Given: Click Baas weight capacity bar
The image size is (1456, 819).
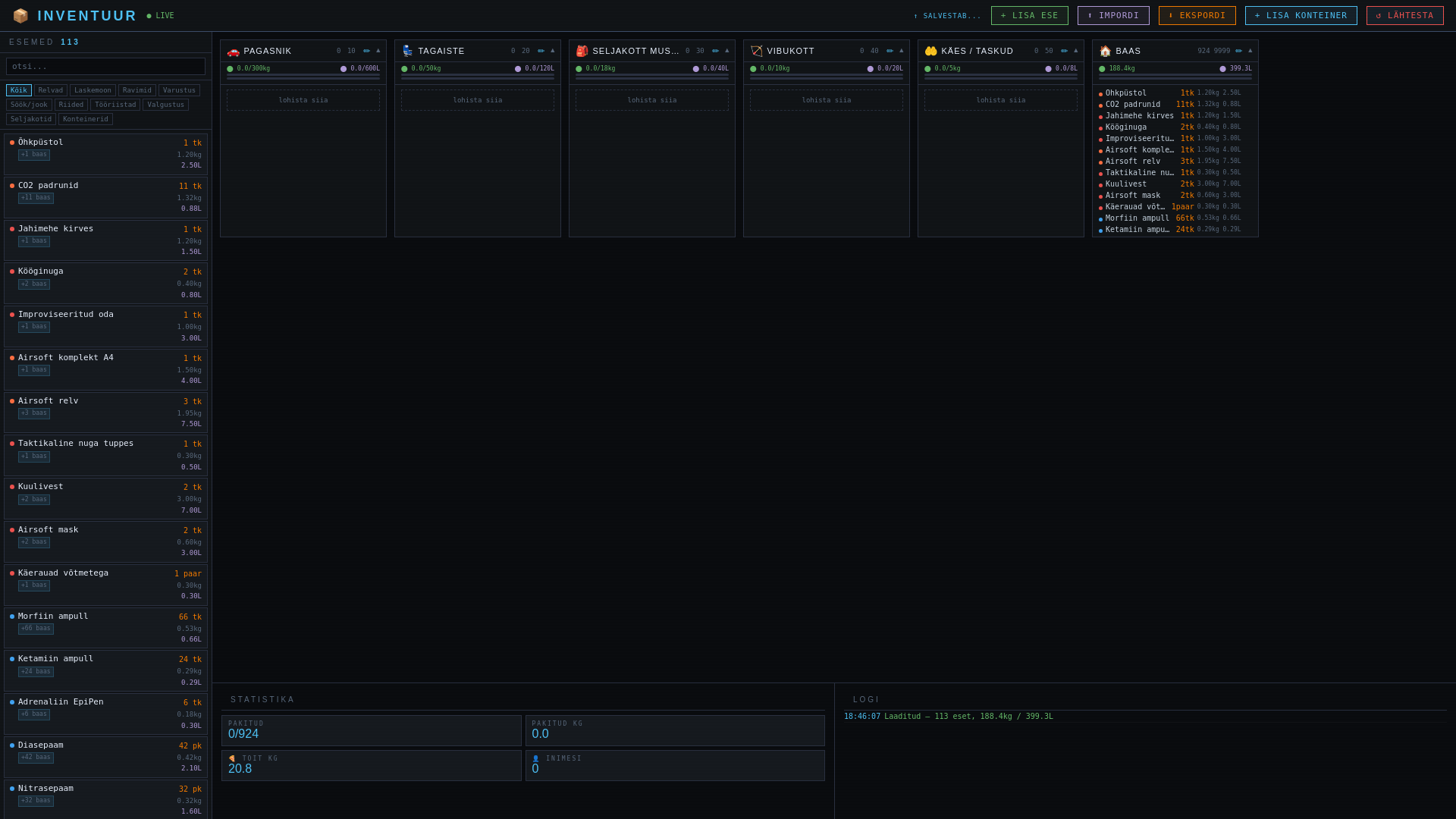Looking at the screenshot, I should [1175, 76].
